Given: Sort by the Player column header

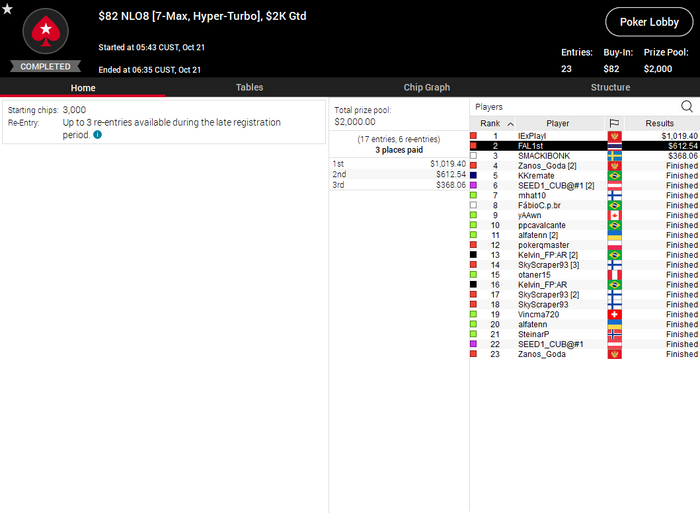Looking at the screenshot, I should (x=558, y=123).
